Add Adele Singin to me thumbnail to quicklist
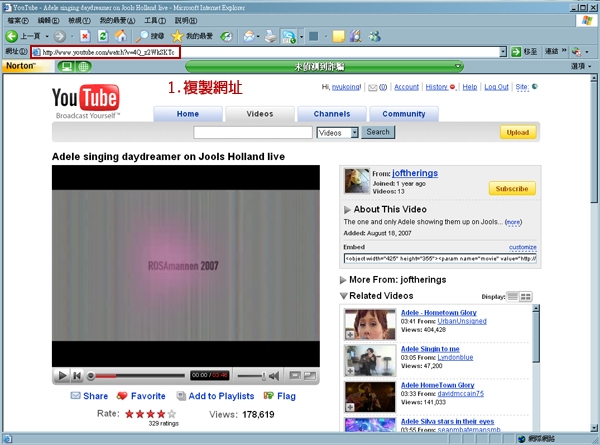This screenshot has width=600, height=445. pyautogui.click(x=350, y=371)
